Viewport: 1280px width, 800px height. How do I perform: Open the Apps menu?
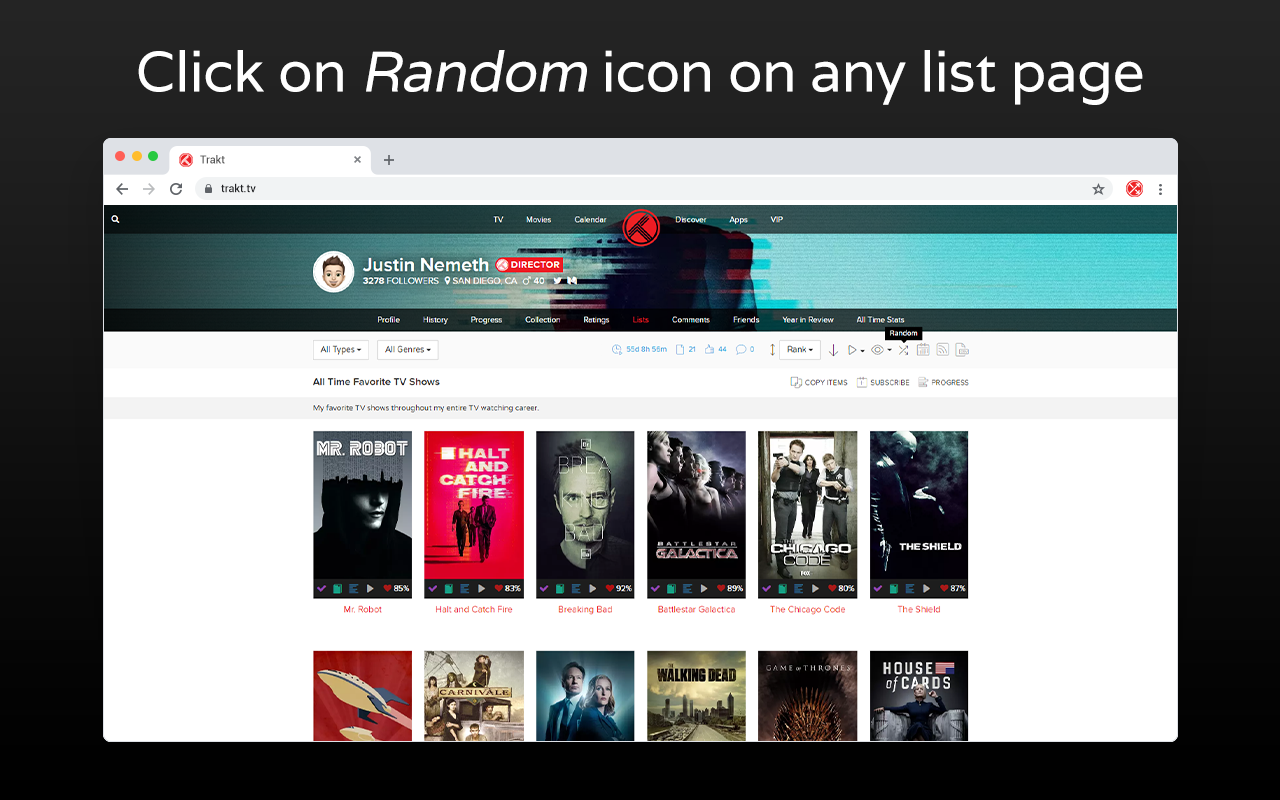tap(739, 220)
